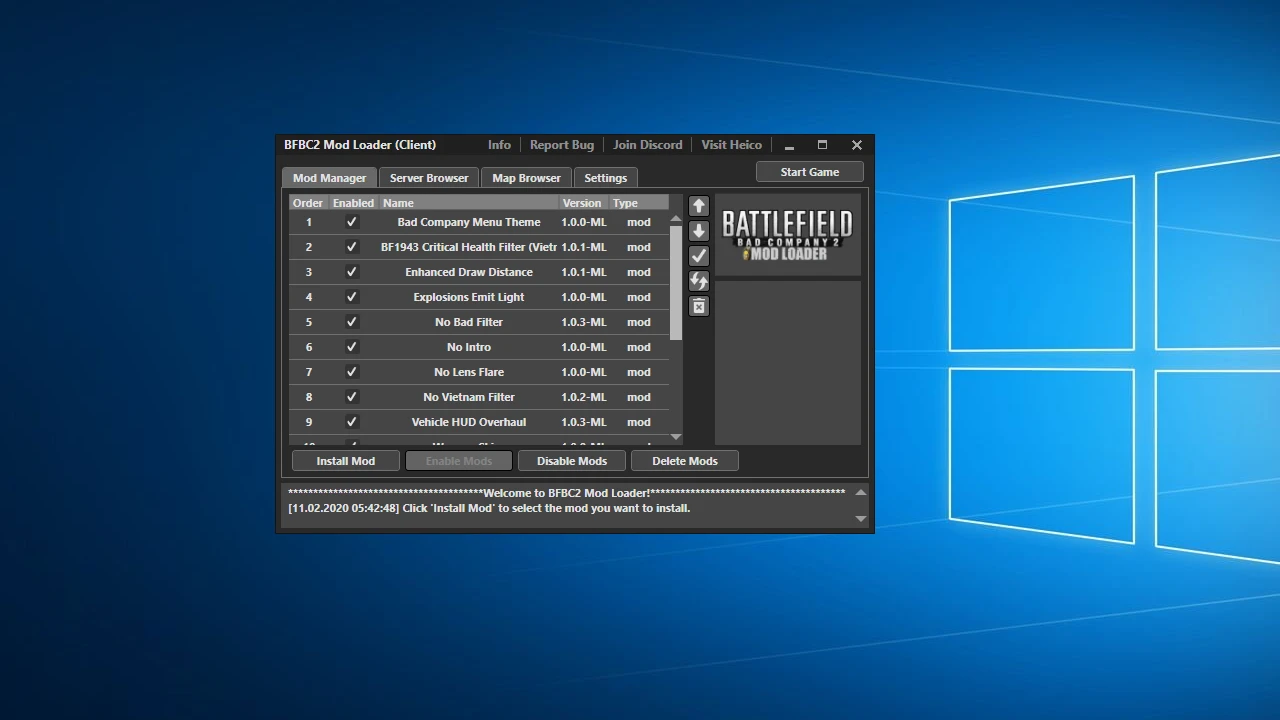Close the BFBC2 Mod Loader window
This screenshot has width=1280, height=720.
[x=857, y=145]
